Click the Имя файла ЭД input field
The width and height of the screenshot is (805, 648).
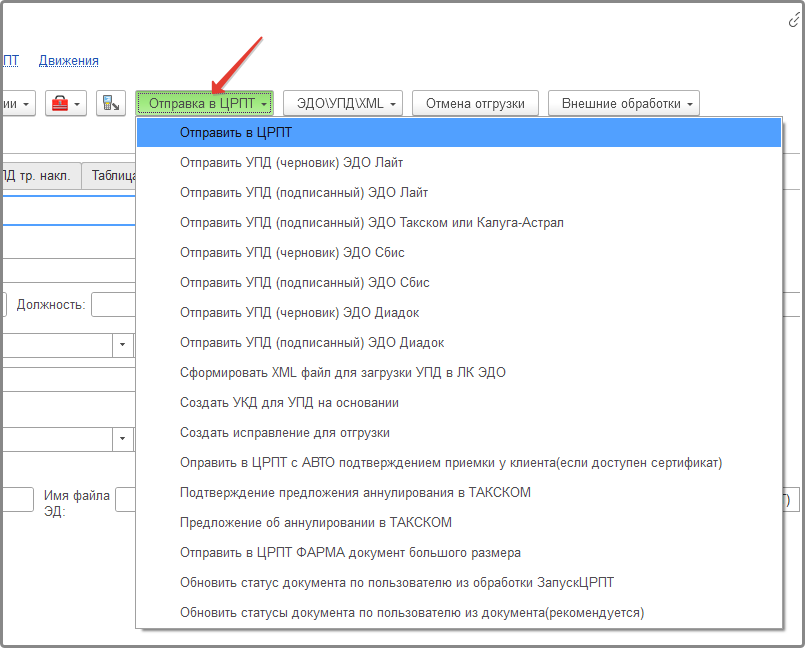click(x=126, y=500)
